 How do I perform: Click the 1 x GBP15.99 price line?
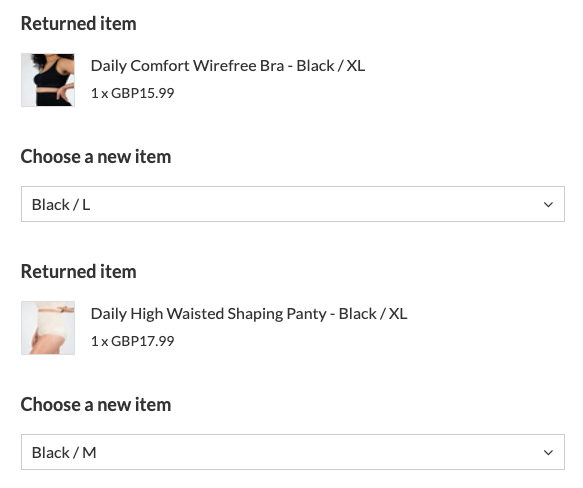132,93
